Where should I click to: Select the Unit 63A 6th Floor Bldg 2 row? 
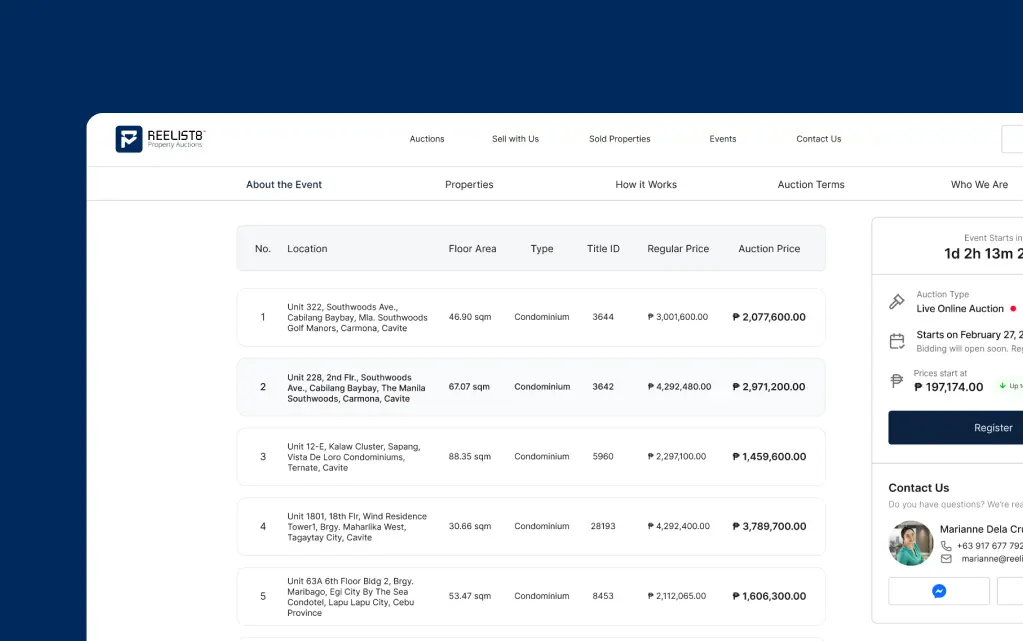pos(531,597)
